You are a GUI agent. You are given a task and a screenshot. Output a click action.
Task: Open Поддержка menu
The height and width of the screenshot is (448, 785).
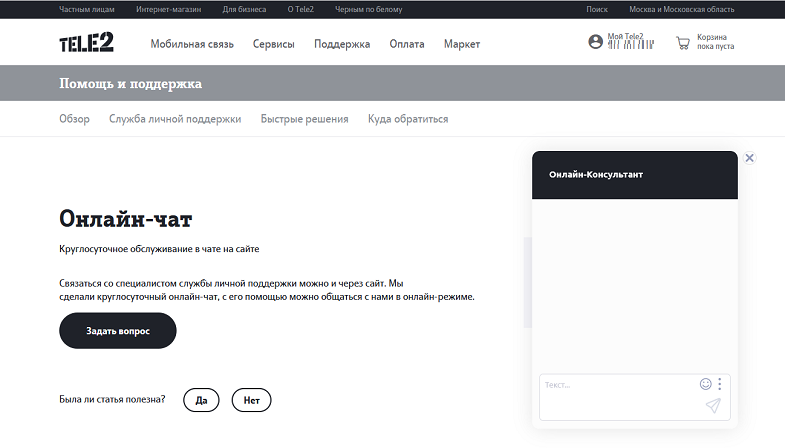click(x=342, y=44)
